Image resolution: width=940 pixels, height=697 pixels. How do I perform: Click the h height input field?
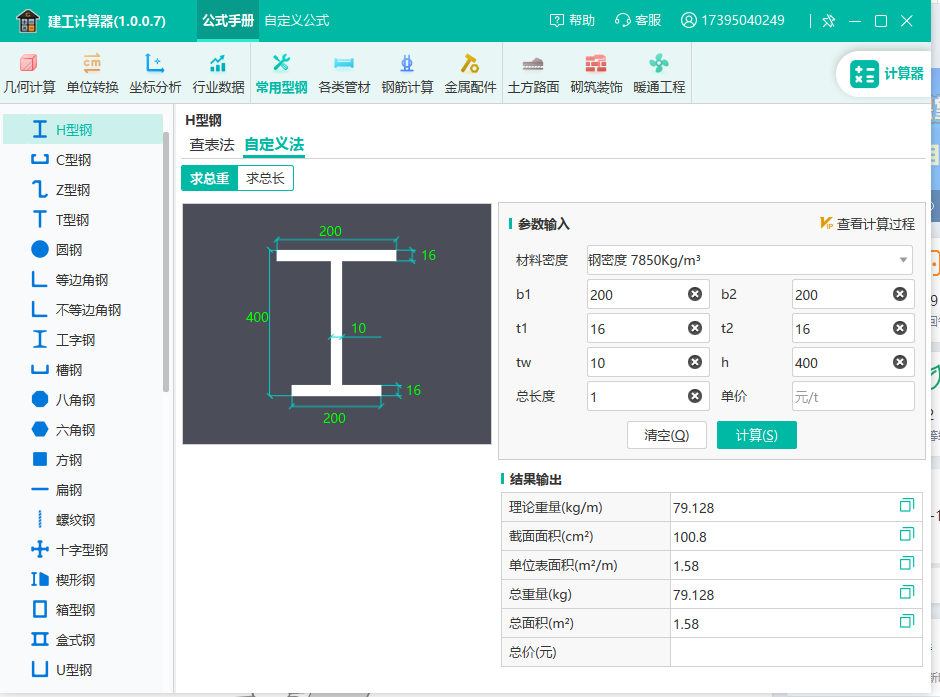coord(853,363)
